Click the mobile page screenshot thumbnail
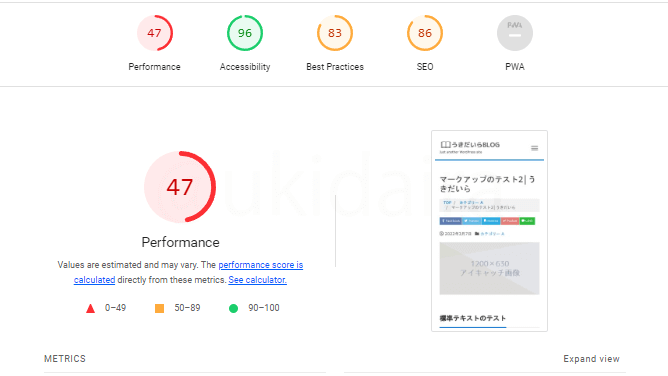 (x=489, y=231)
